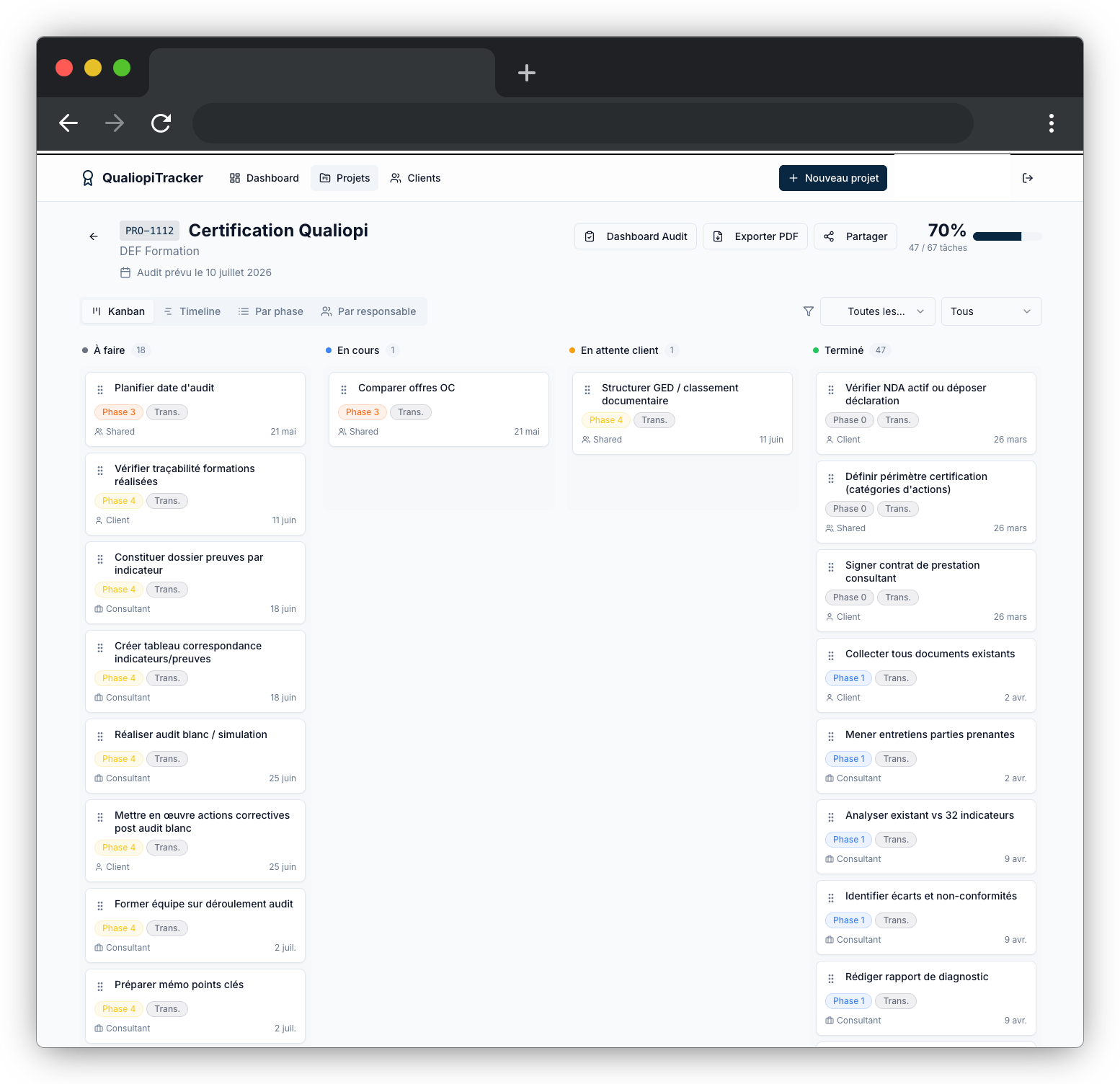
Task: Switch to Kanban view
Action: coord(118,311)
